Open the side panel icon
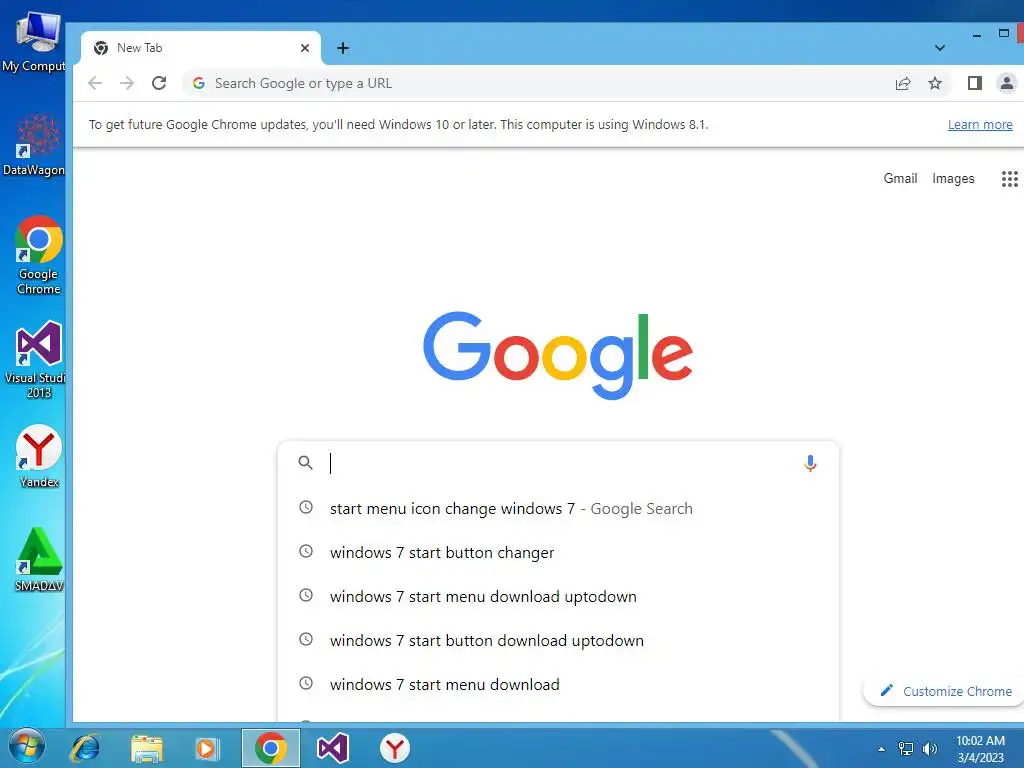This screenshot has width=1024, height=768. coord(974,83)
